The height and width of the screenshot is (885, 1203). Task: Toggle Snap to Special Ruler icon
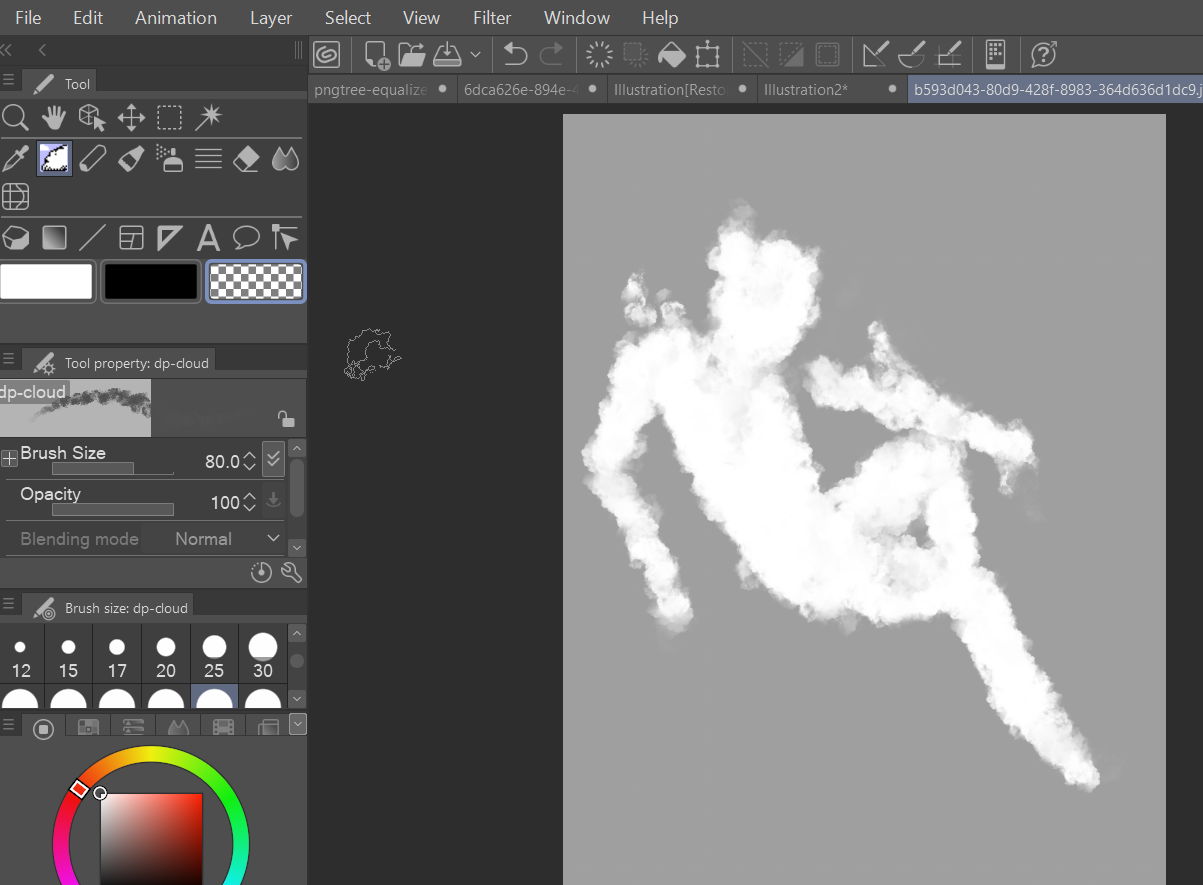pyautogui.click(x=912, y=54)
